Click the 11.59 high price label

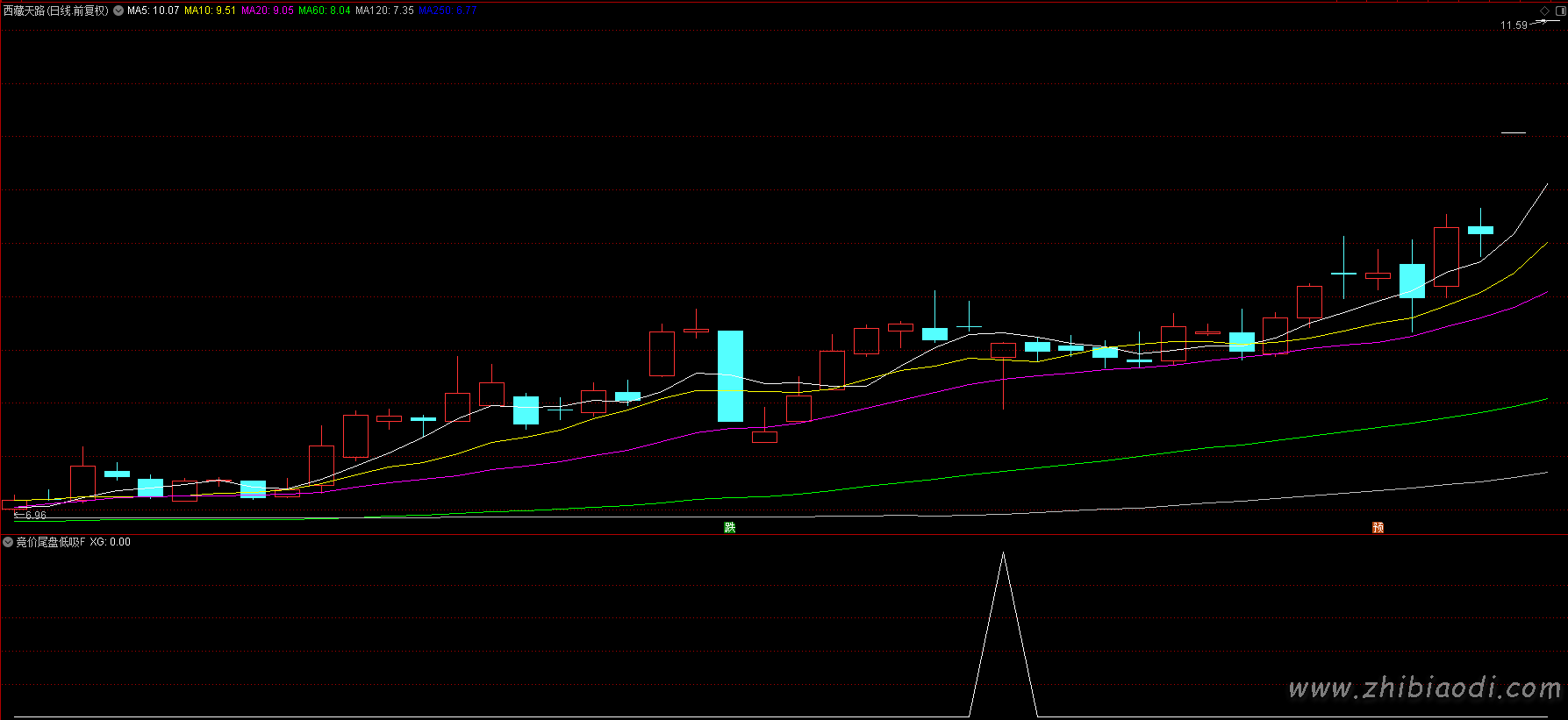click(x=1514, y=25)
